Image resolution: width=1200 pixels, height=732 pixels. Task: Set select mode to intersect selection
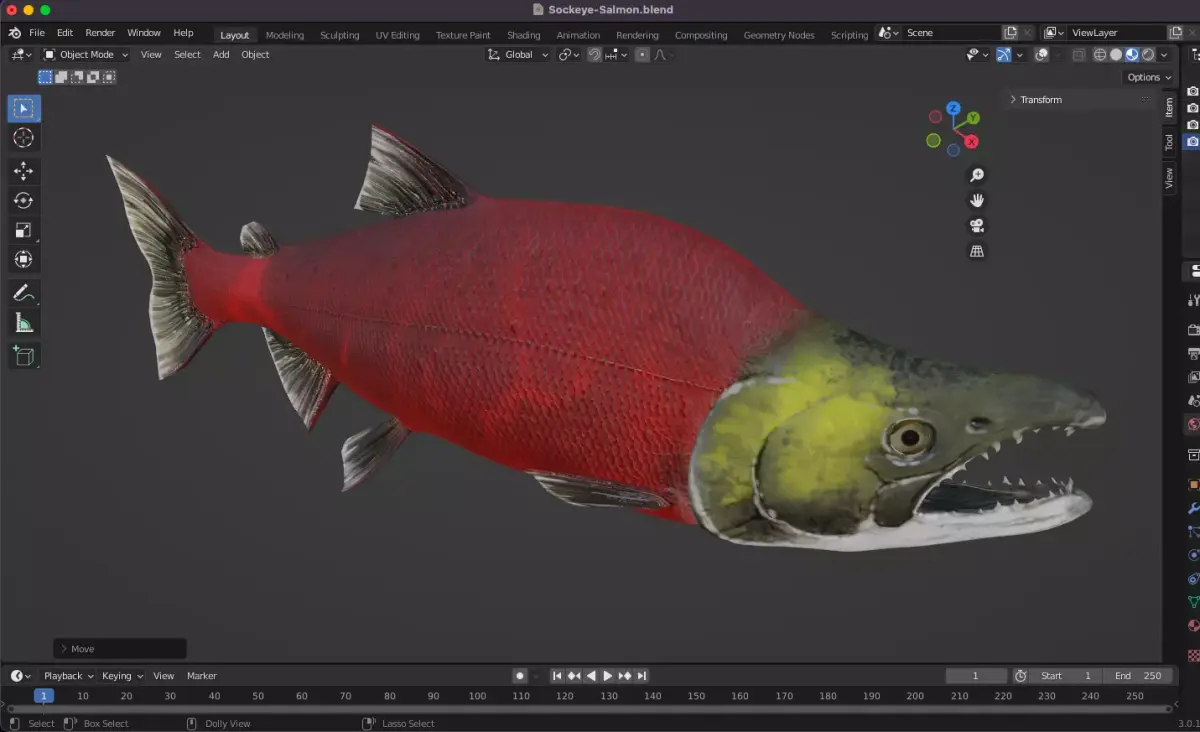(x=109, y=77)
